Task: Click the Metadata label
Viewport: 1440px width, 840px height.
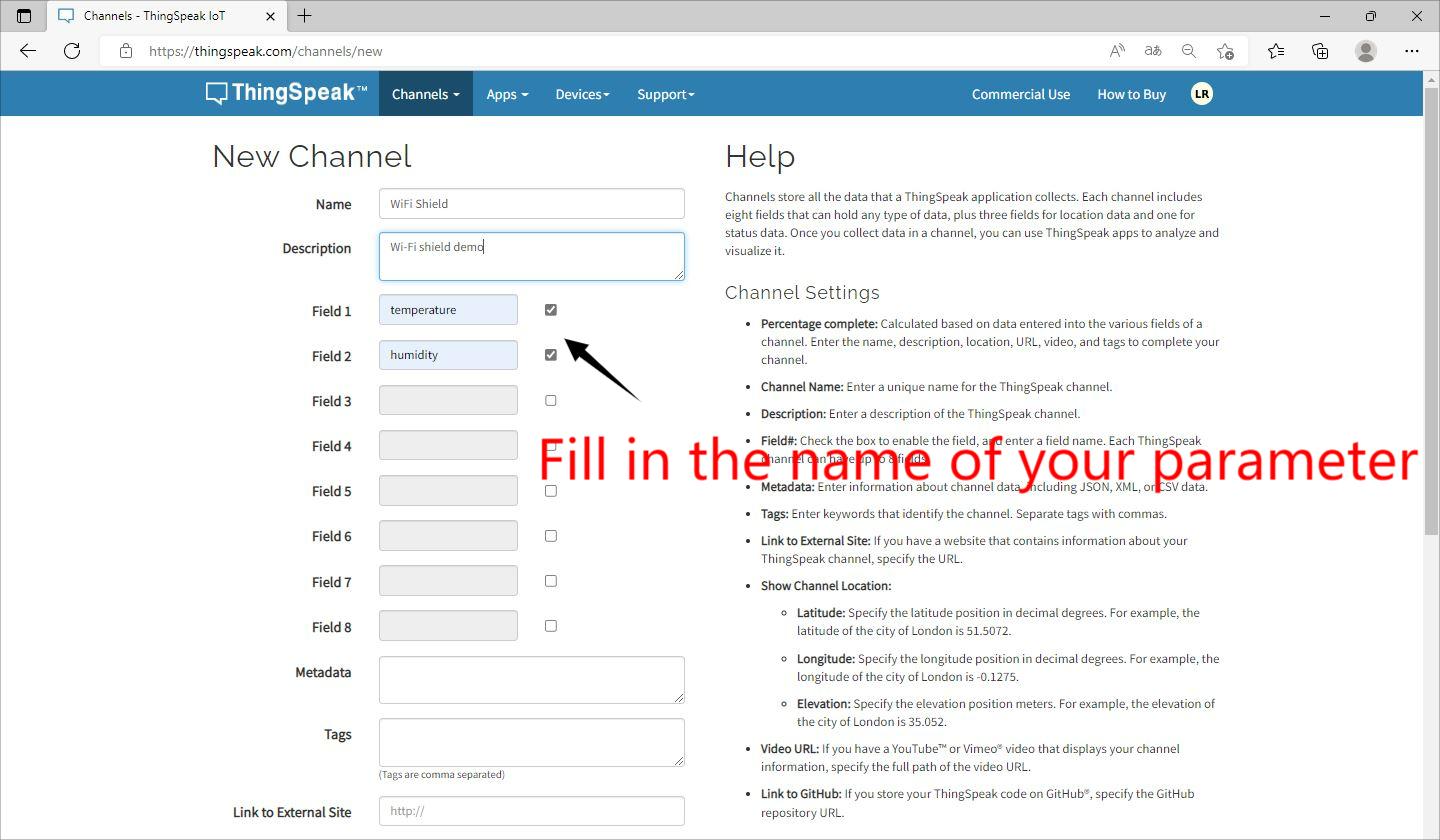Action: 323,672
